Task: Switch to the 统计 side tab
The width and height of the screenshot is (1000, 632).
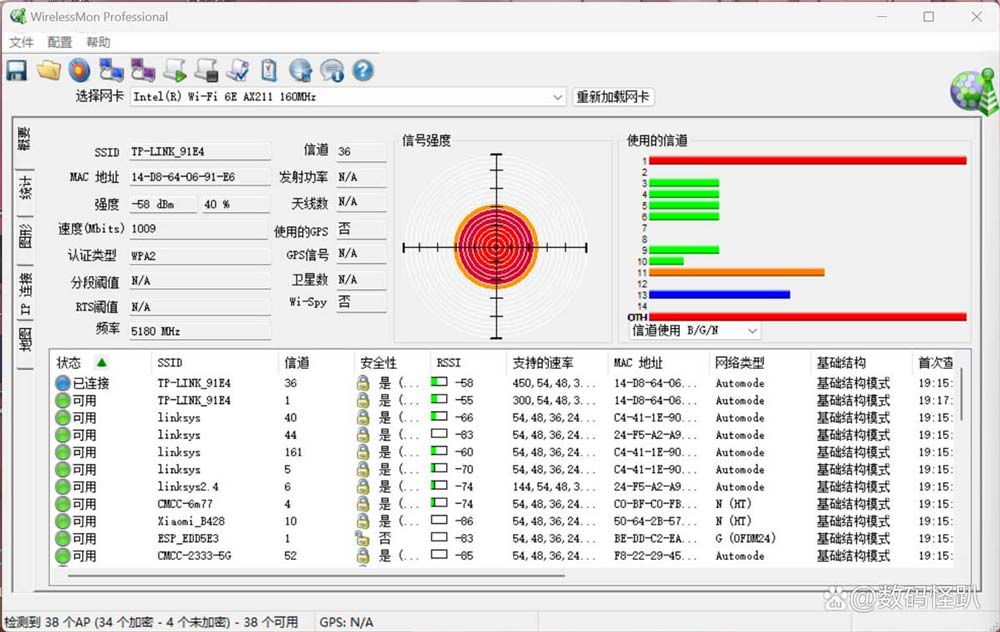Action: click(25, 187)
